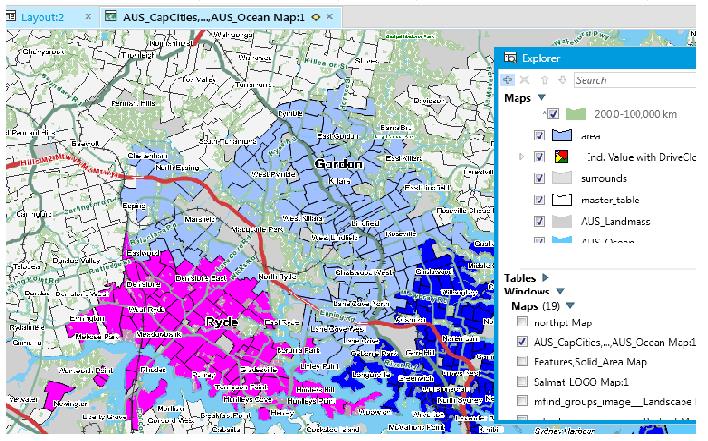Select AUS_CapCities,...,AUS_Ocean Map:1 in Windows list
Image resolution: width=708 pixels, height=441 pixels.
[615, 342]
